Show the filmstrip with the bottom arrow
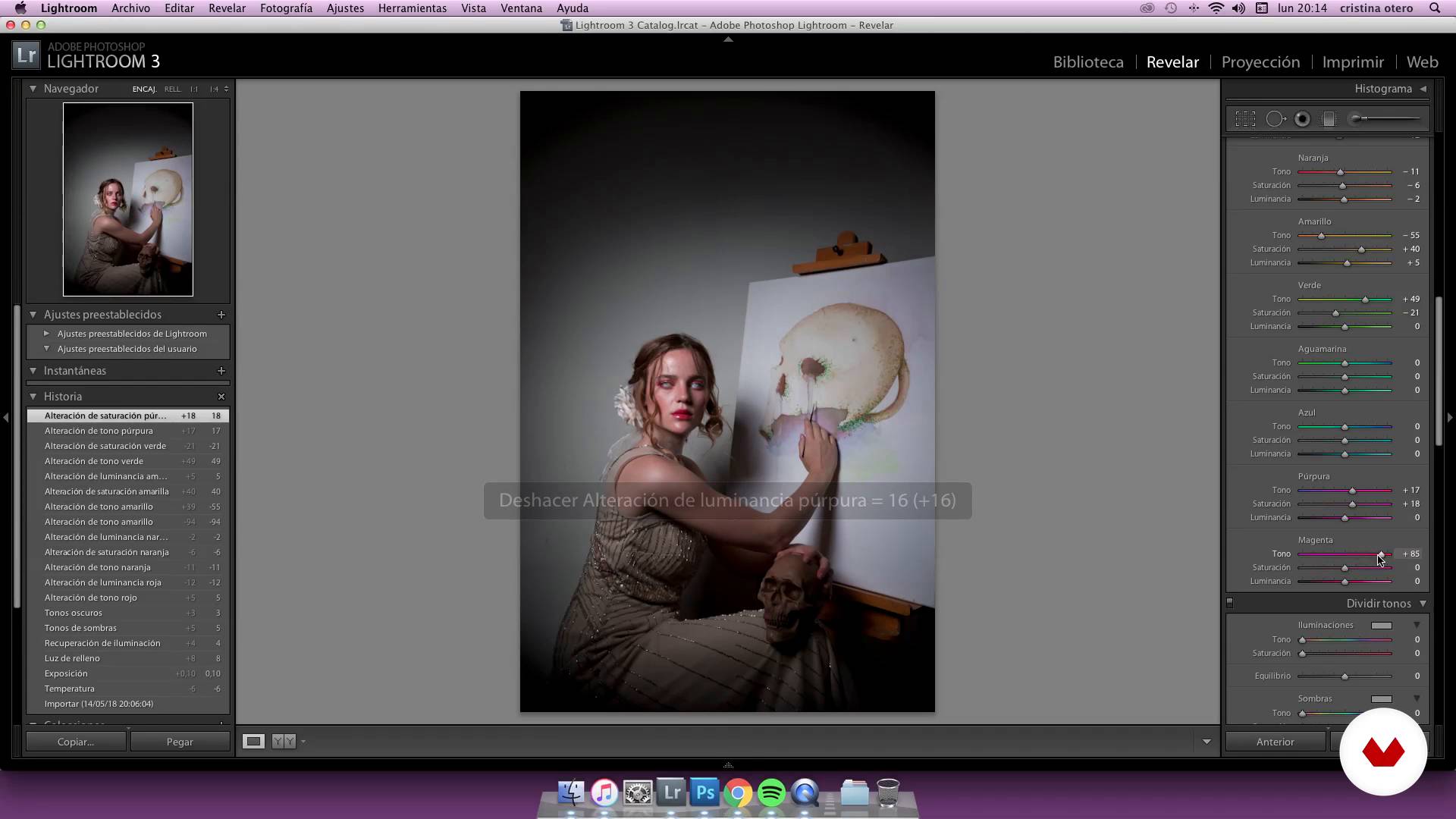The image size is (1456, 819). coord(728,765)
